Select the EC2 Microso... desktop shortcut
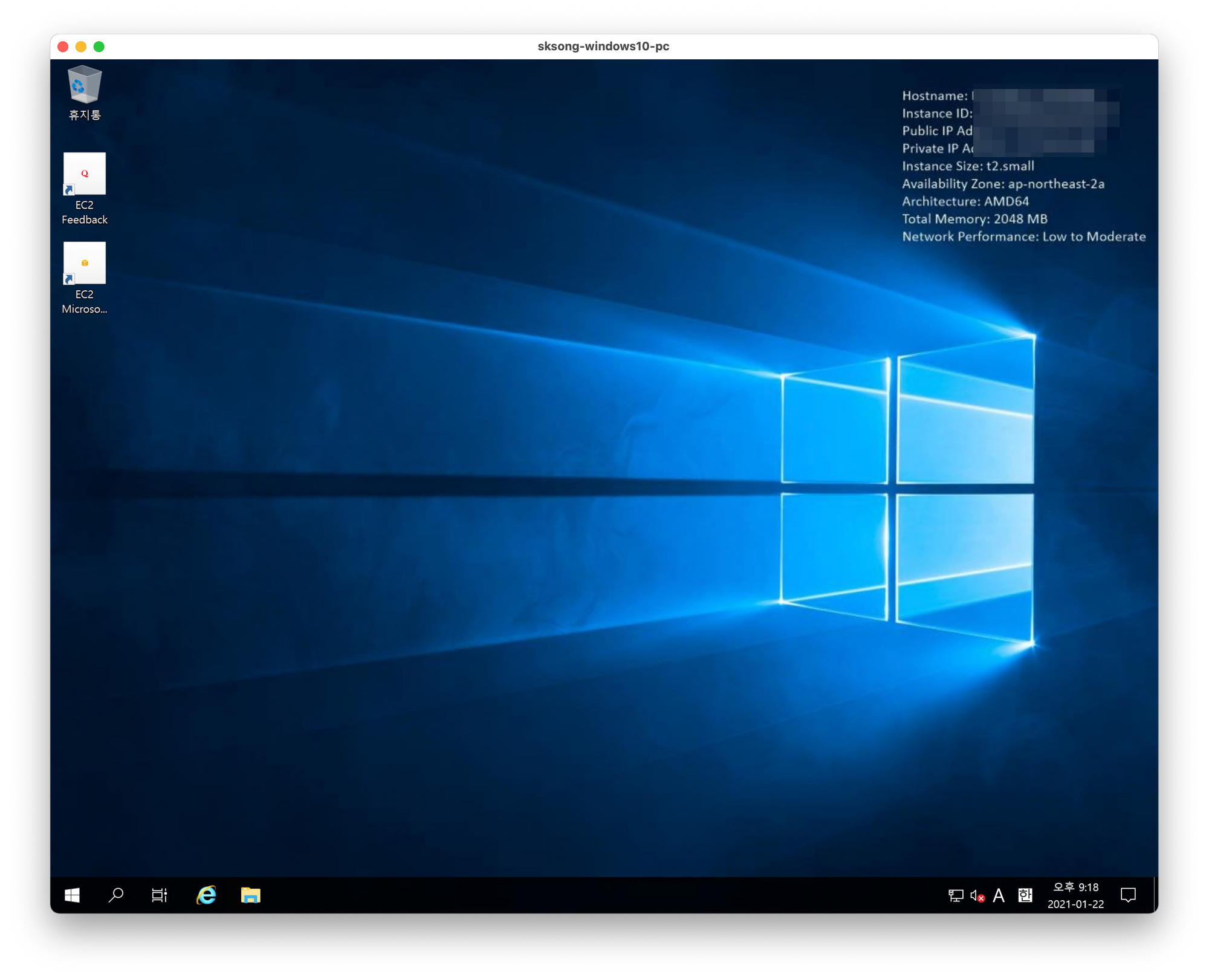Image resolution: width=1209 pixels, height=980 pixels. click(x=84, y=279)
